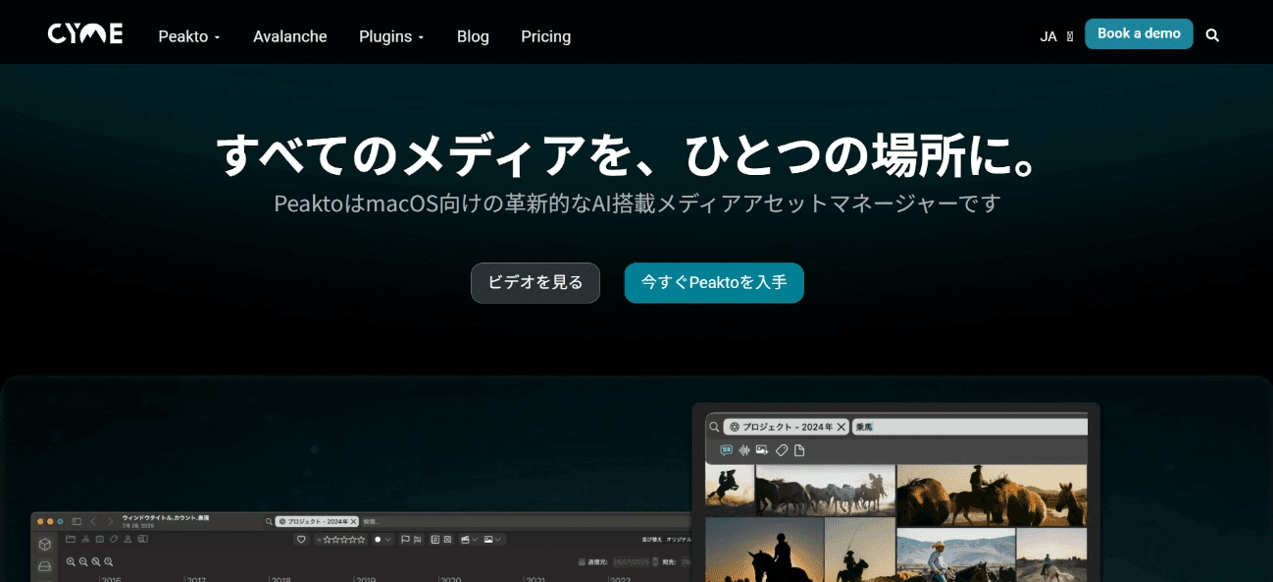The width and height of the screenshot is (1273, 582).
Task: Click the search field containing 乗馬
Action: click(x=970, y=427)
